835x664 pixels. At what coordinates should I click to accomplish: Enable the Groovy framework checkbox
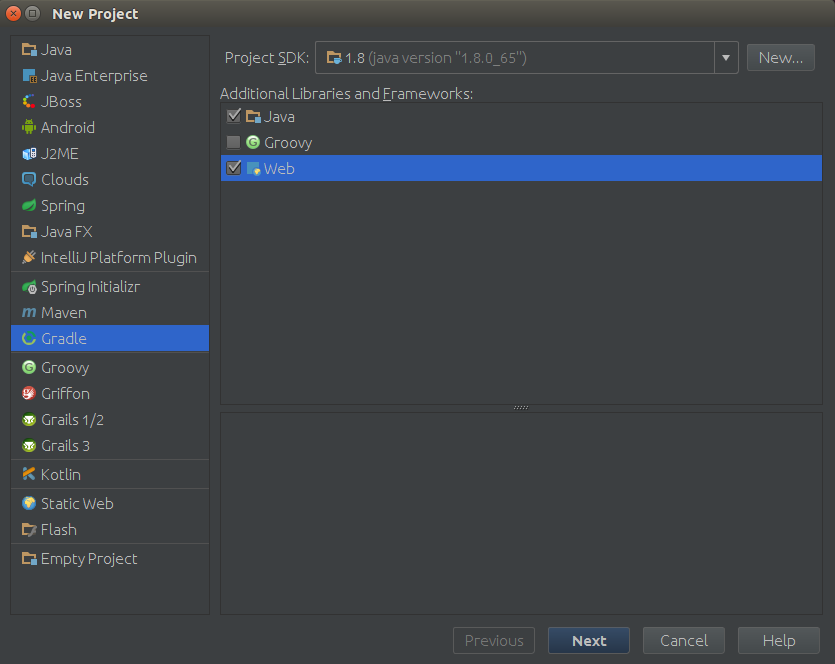pos(233,142)
